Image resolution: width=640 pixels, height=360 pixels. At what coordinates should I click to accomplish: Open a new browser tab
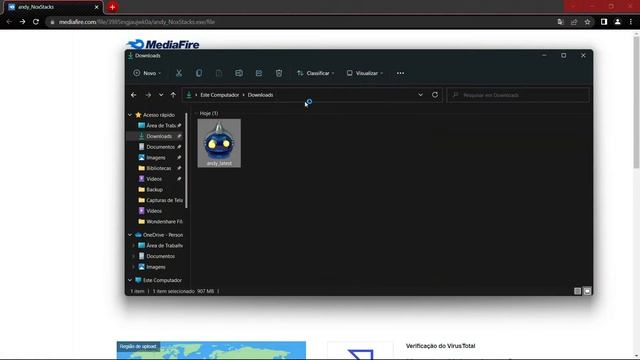tap(112, 7)
